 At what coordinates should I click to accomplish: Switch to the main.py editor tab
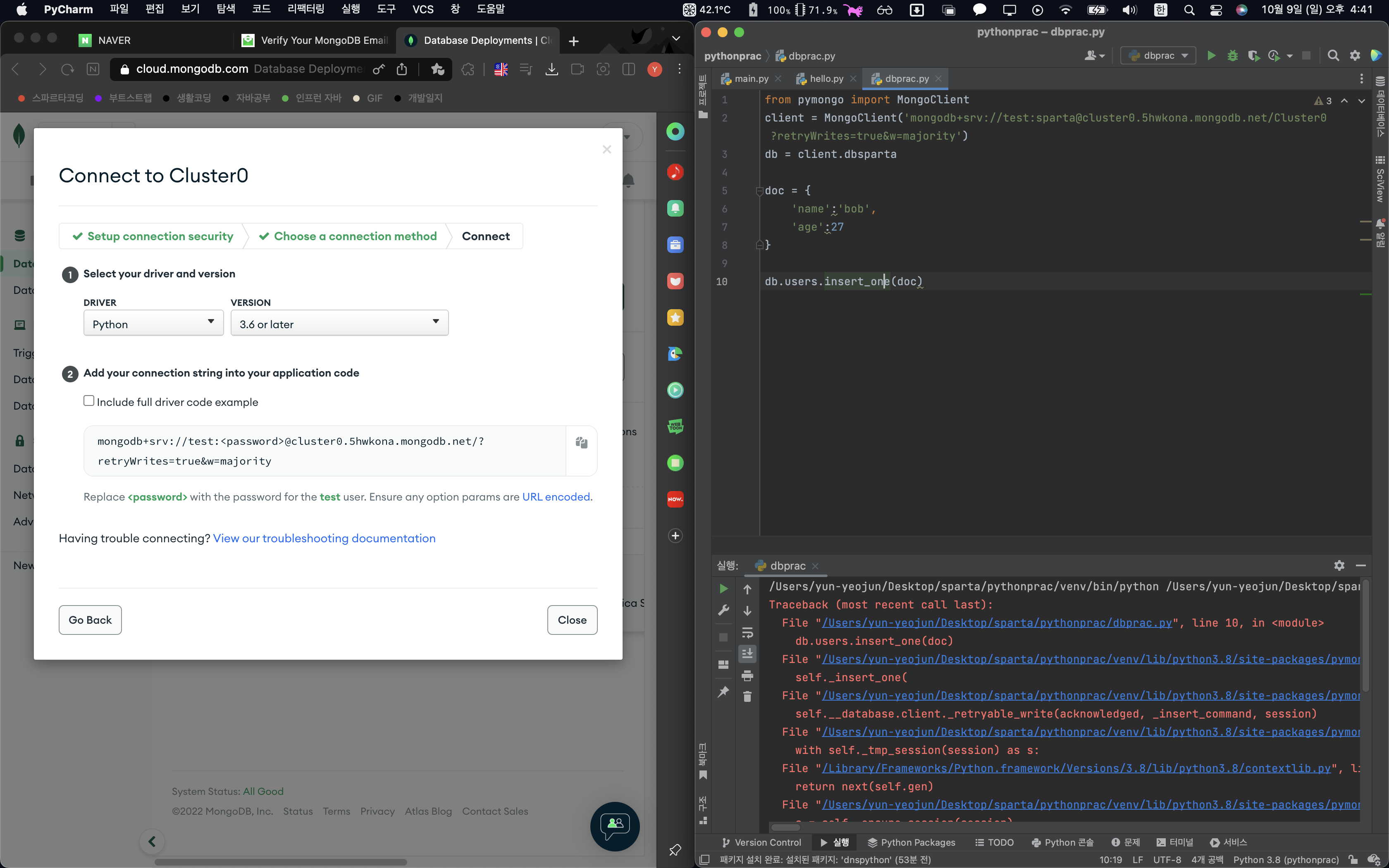tap(751, 79)
